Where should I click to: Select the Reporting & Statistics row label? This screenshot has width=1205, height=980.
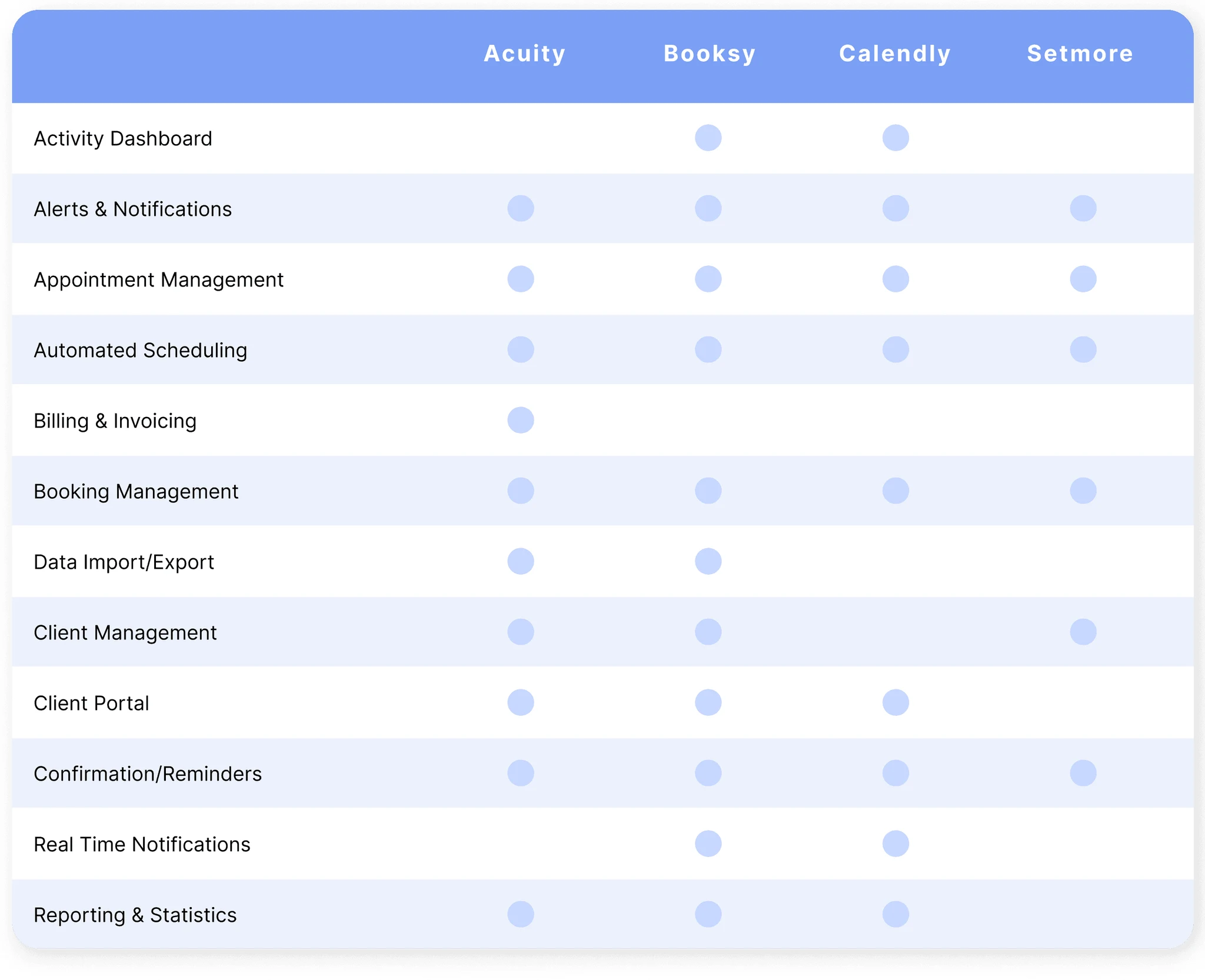135,915
